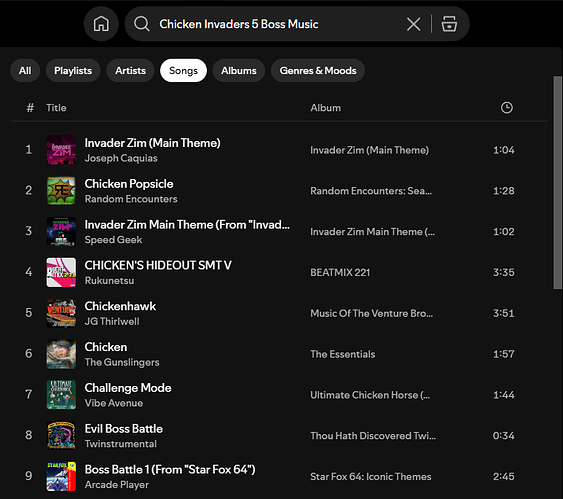
Task: Switch to Playlists filter
Action: coord(73,71)
